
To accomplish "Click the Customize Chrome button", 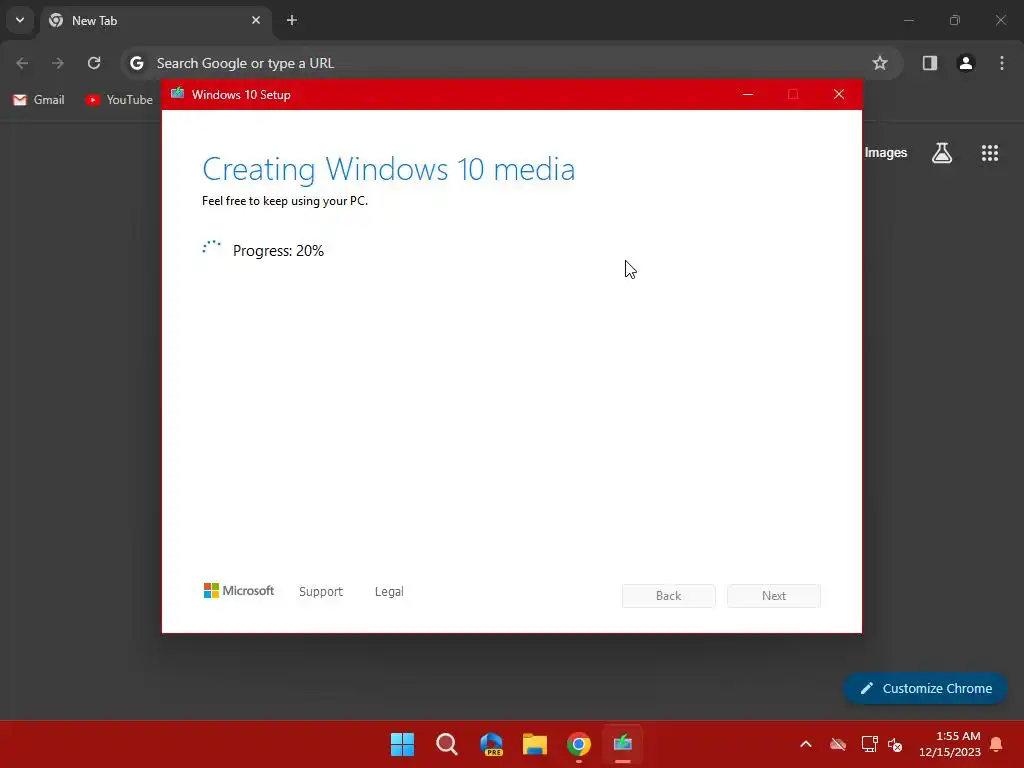I will click(925, 688).
